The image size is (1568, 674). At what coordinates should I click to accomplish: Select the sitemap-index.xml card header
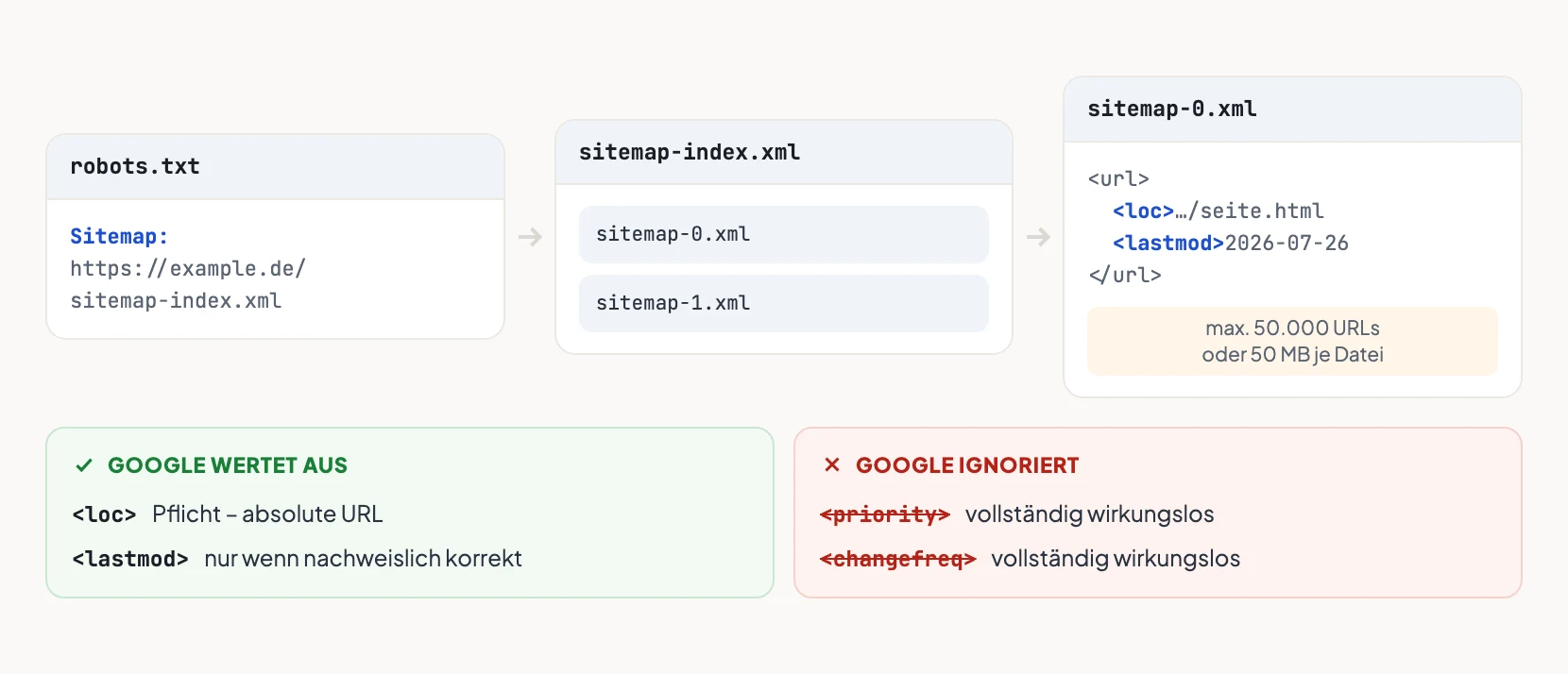784,153
